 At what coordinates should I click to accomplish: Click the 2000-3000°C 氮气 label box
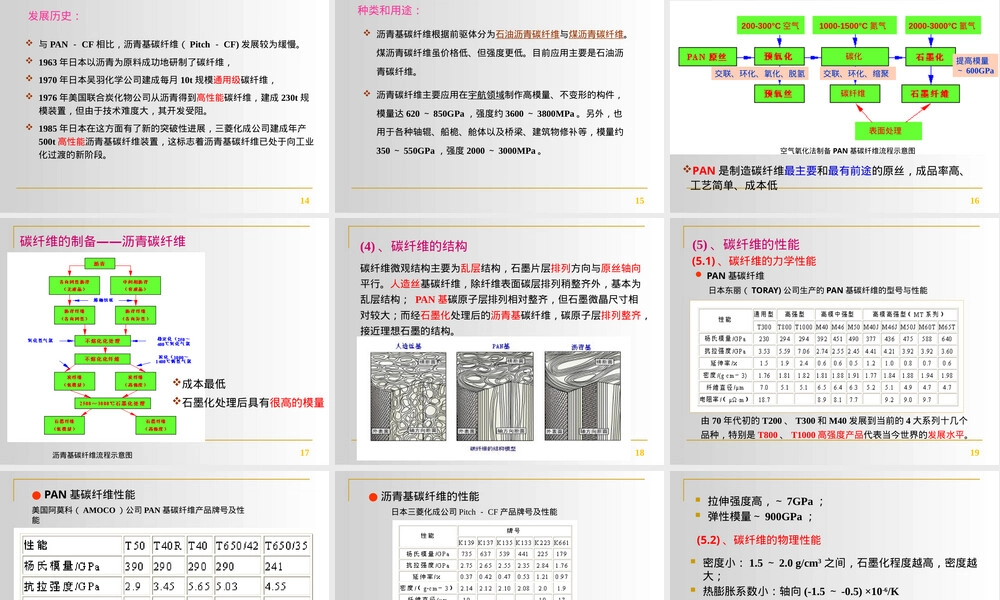pyautogui.click(x=941, y=26)
